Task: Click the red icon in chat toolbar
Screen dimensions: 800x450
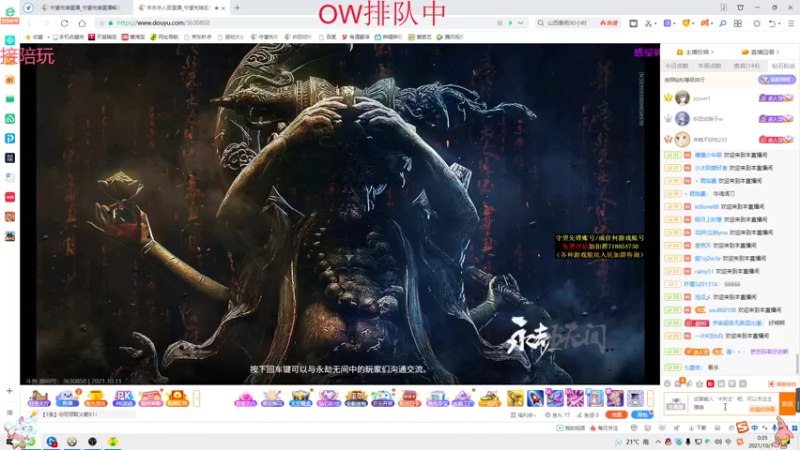Action: (710, 383)
